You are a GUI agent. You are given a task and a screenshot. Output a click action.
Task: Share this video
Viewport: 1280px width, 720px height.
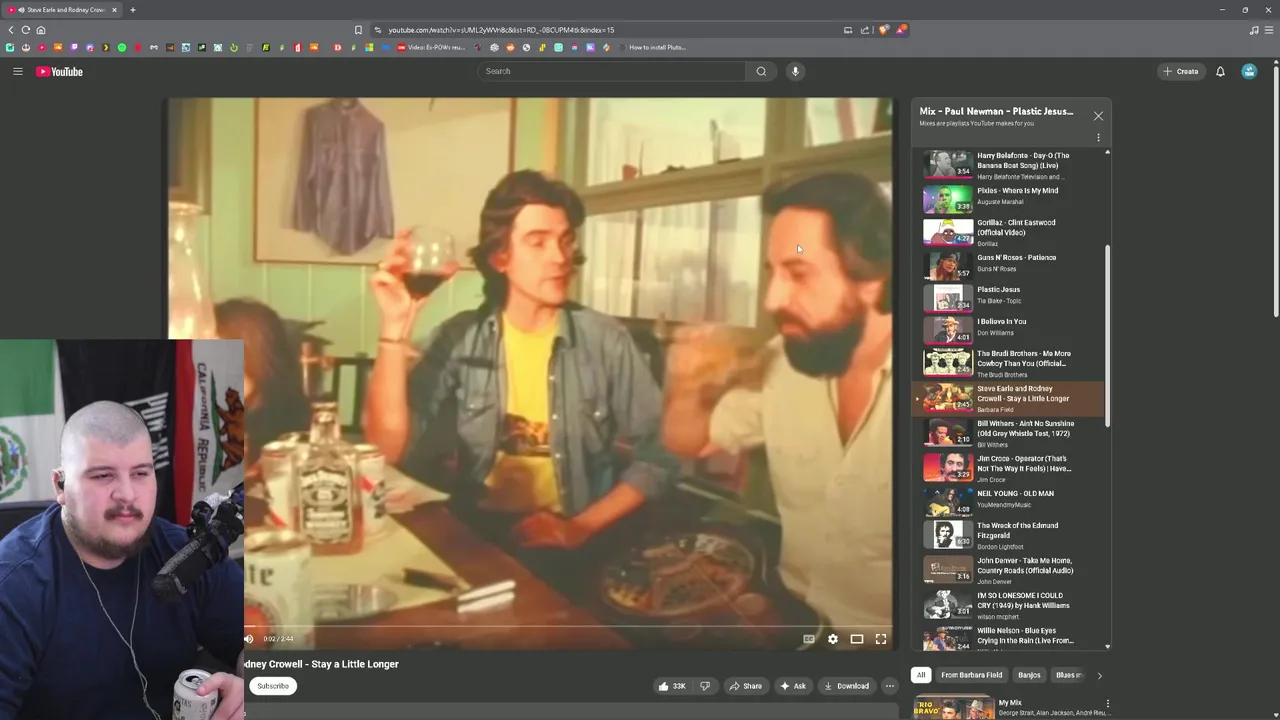[746, 686]
